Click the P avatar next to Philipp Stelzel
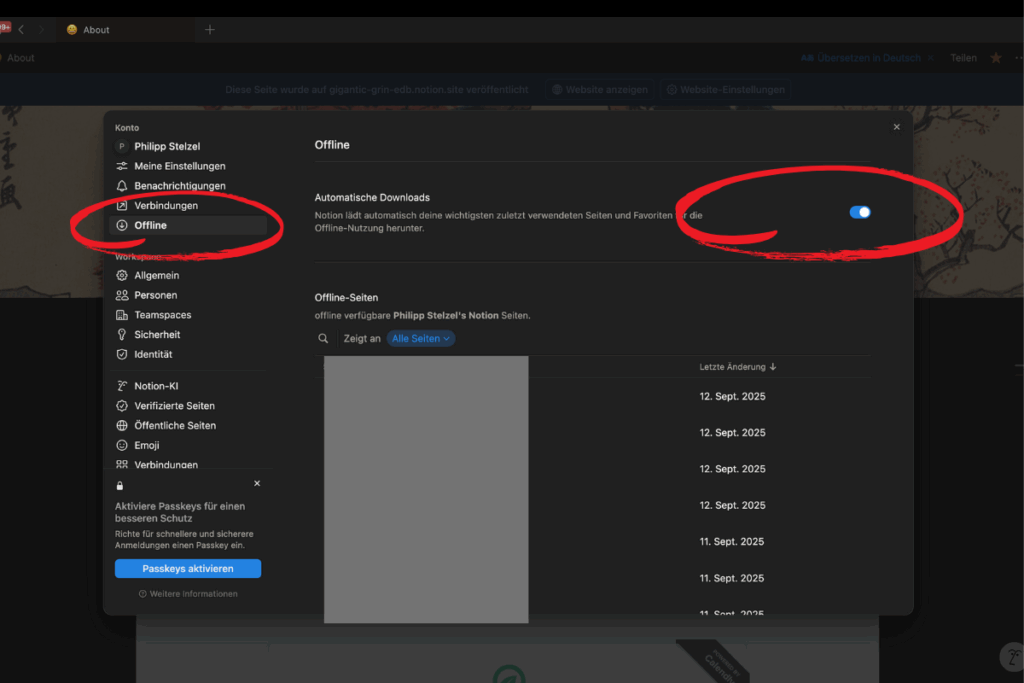1024x683 pixels. tap(121, 146)
